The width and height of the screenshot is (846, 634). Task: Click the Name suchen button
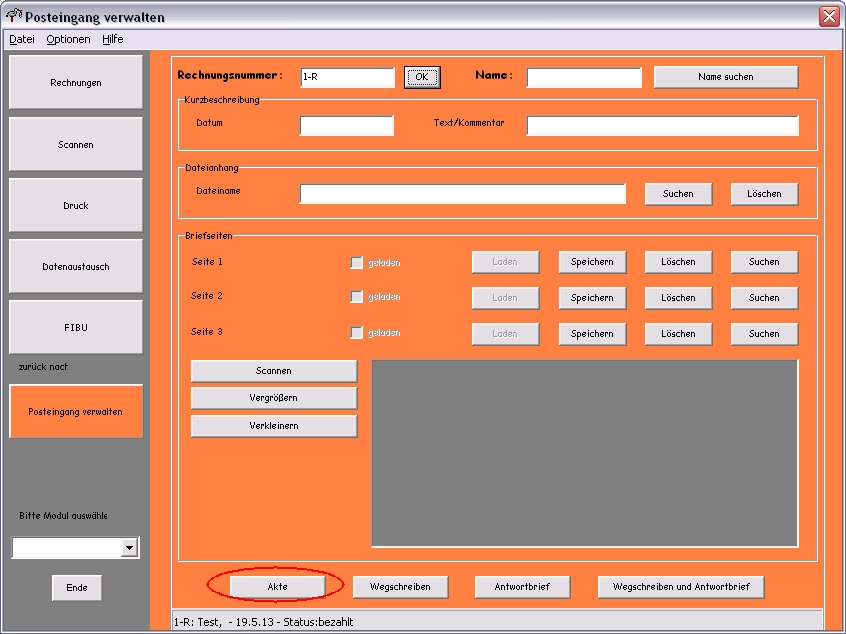tap(726, 77)
